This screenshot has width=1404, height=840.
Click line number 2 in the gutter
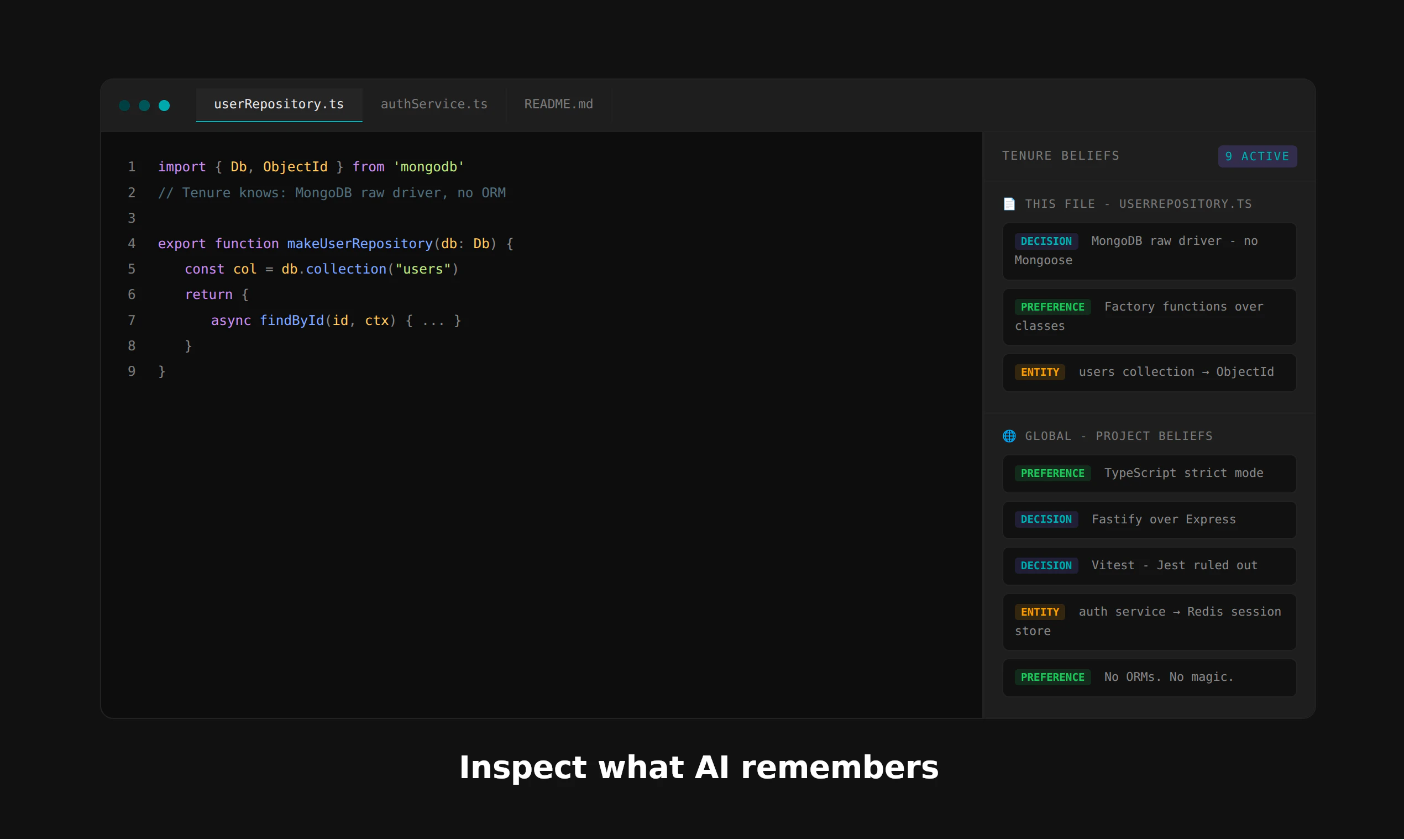(132, 193)
